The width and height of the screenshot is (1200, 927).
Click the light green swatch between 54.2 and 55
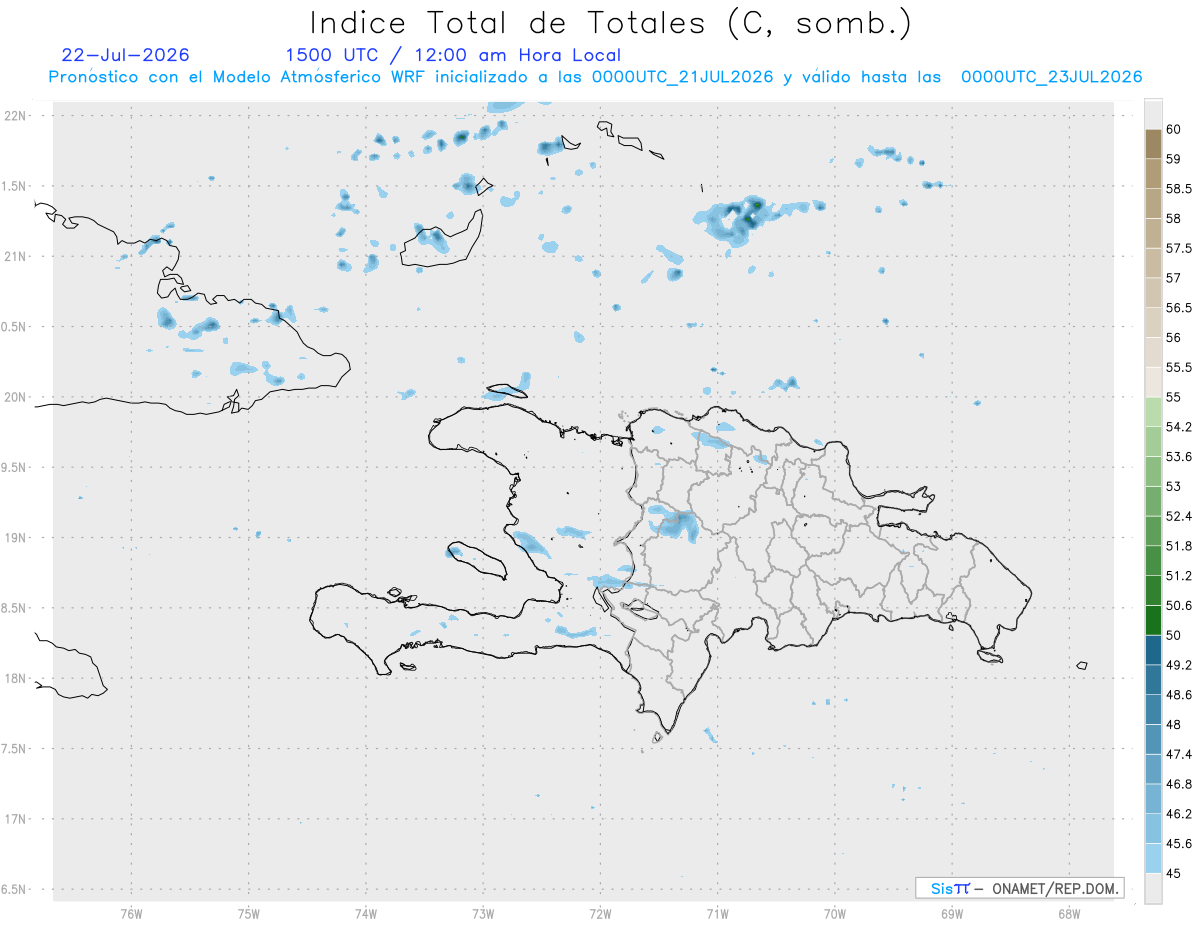(x=1153, y=412)
